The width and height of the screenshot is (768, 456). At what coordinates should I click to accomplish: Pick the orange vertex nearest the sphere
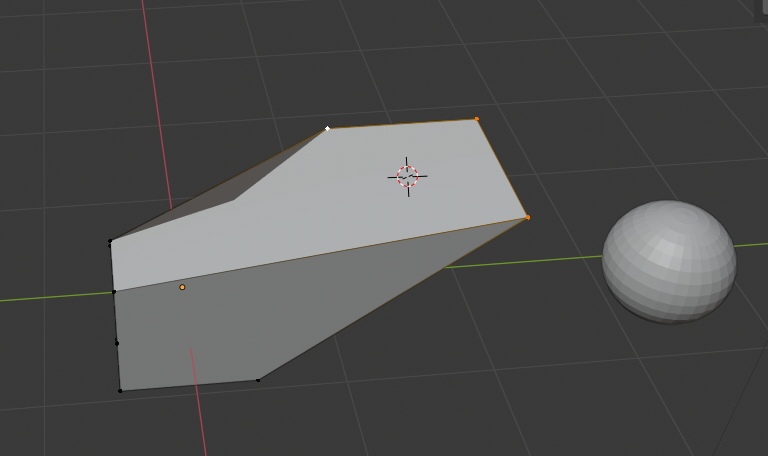pos(528,217)
